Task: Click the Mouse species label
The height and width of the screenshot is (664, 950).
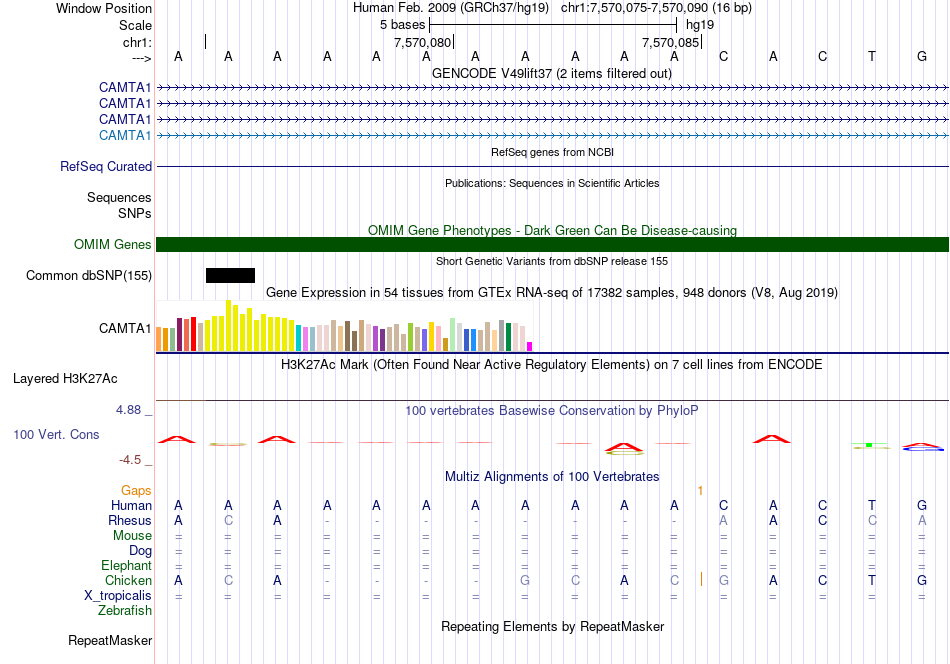Action: point(132,536)
